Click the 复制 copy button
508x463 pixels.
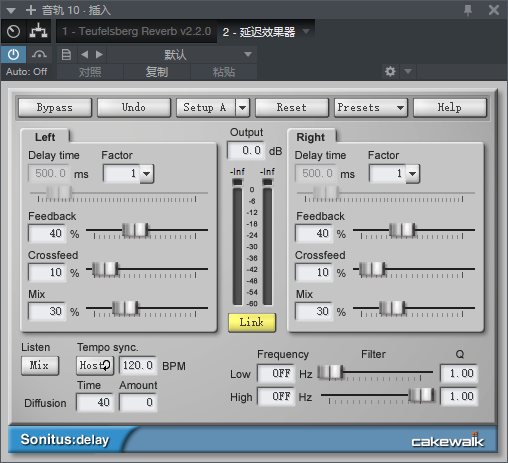point(157,72)
